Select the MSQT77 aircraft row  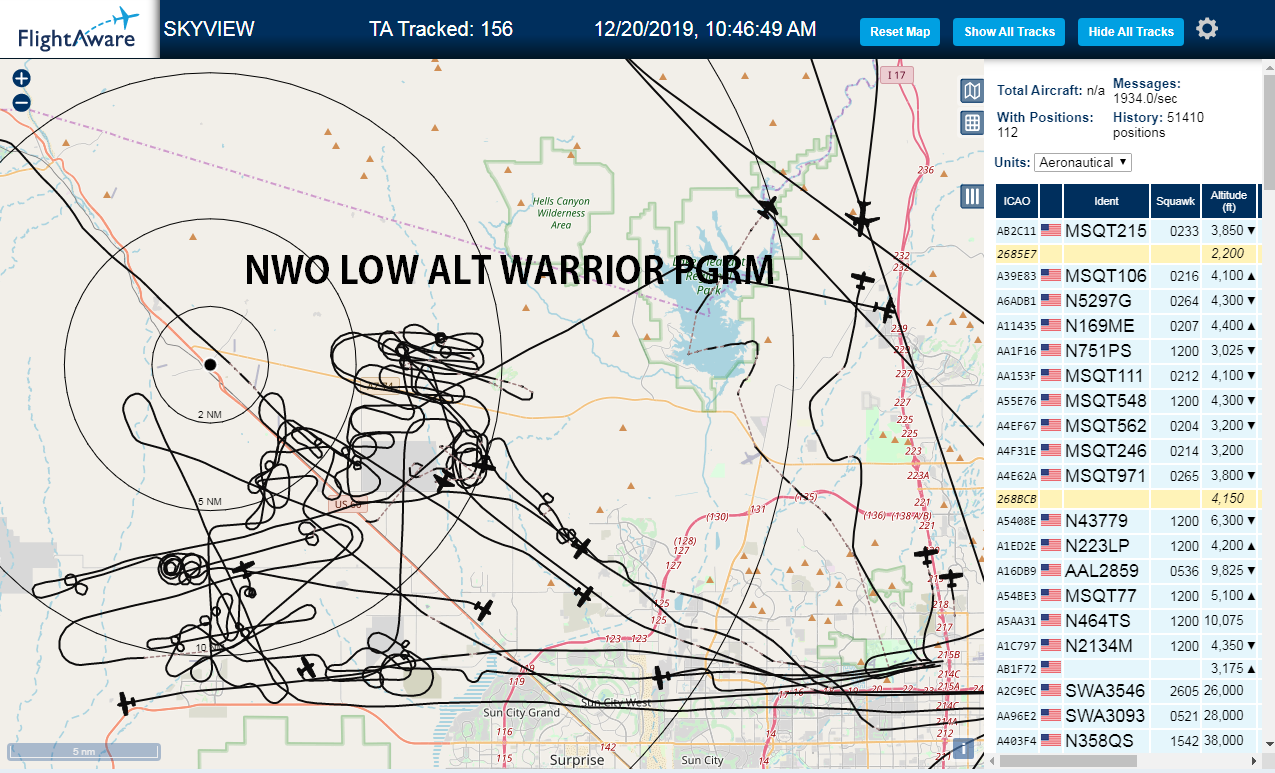tap(1127, 595)
